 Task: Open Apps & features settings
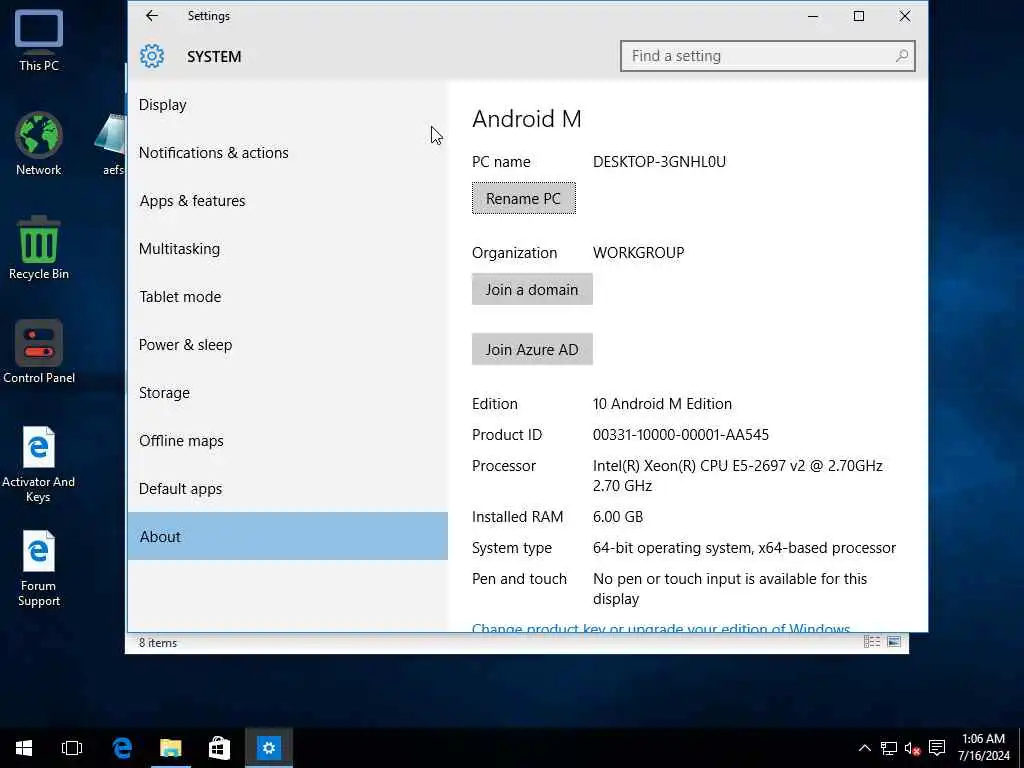tap(287, 200)
